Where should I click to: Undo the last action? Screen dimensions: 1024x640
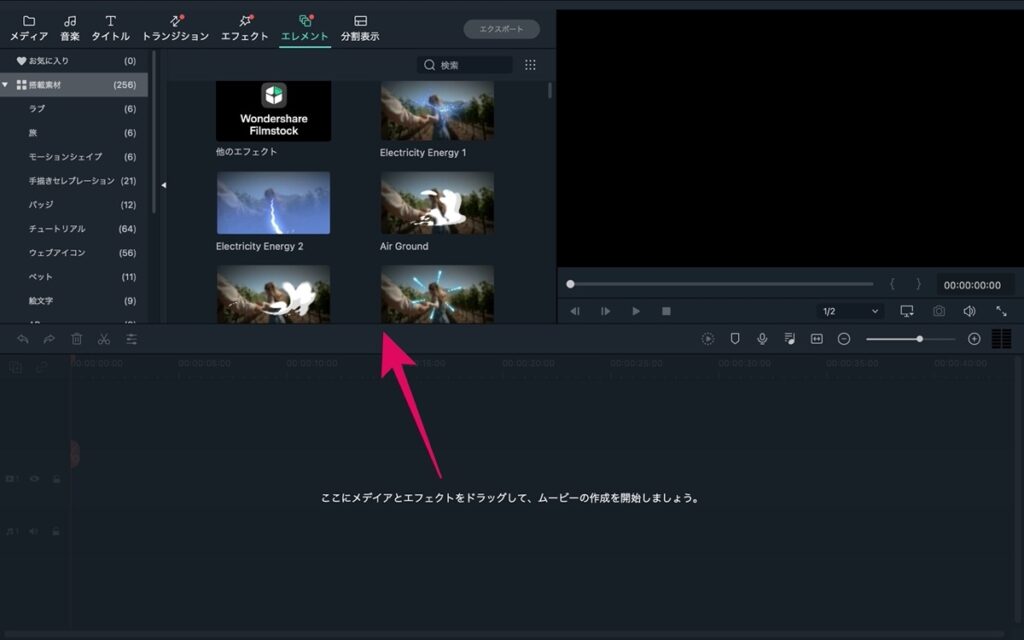point(23,339)
